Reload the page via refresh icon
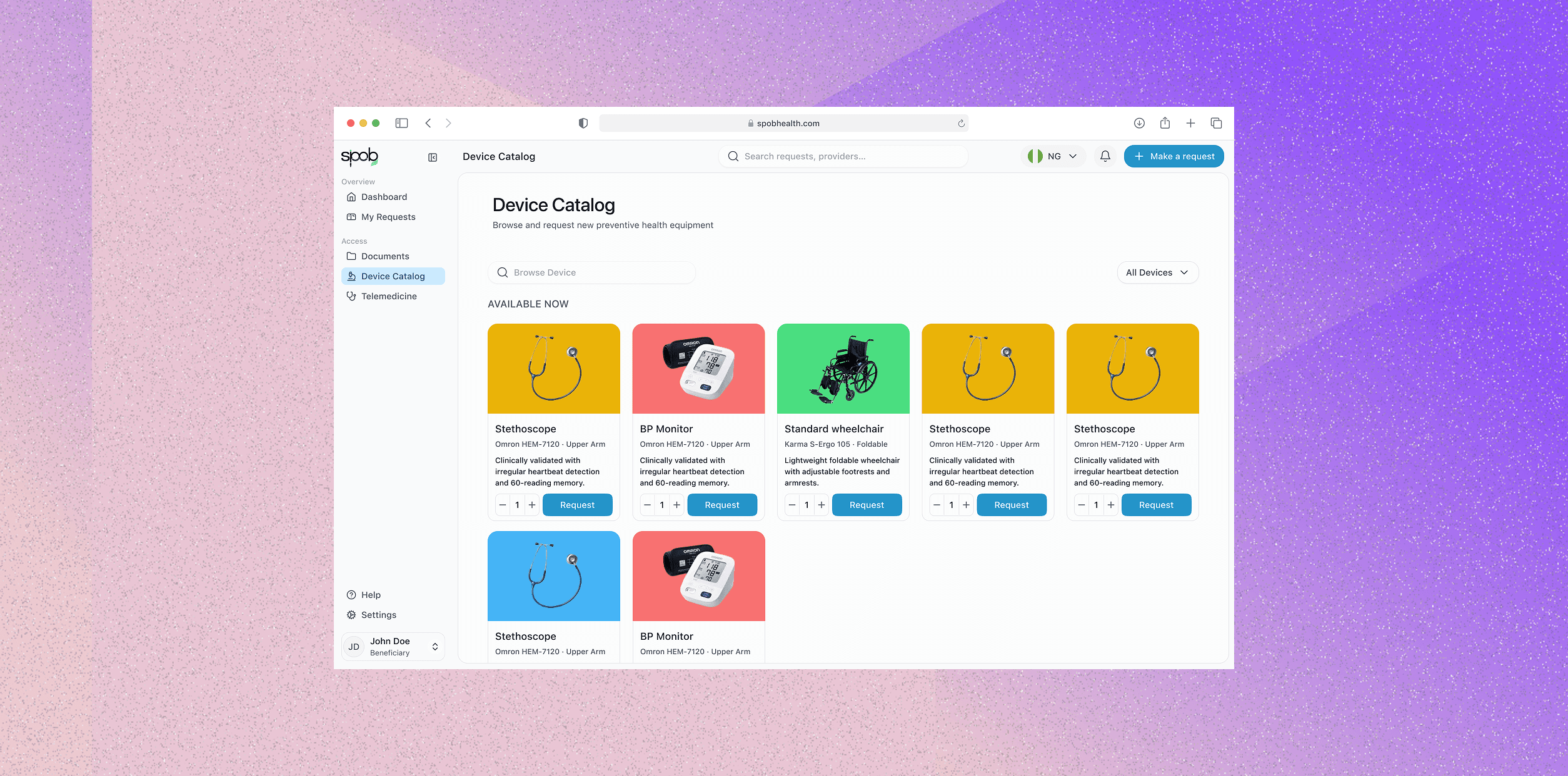The height and width of the screenshot is (776, 1568). point(962,123)
